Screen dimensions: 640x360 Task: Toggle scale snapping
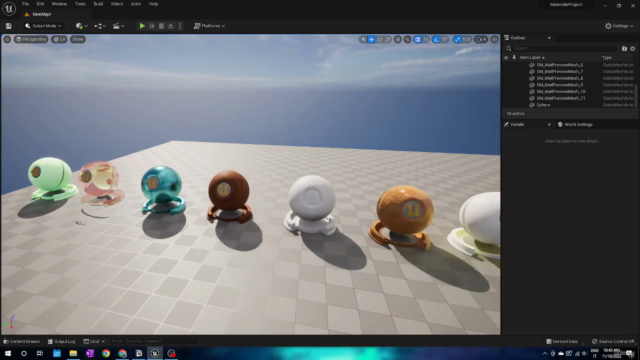457,40
